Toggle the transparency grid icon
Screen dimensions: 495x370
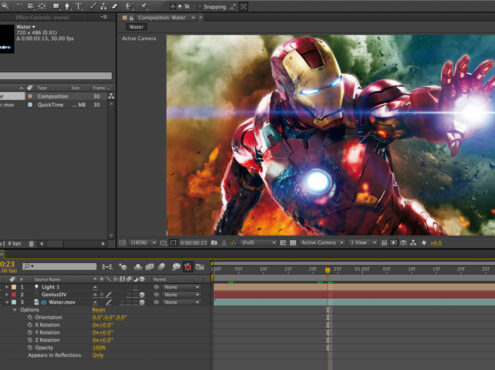(293, 243)
